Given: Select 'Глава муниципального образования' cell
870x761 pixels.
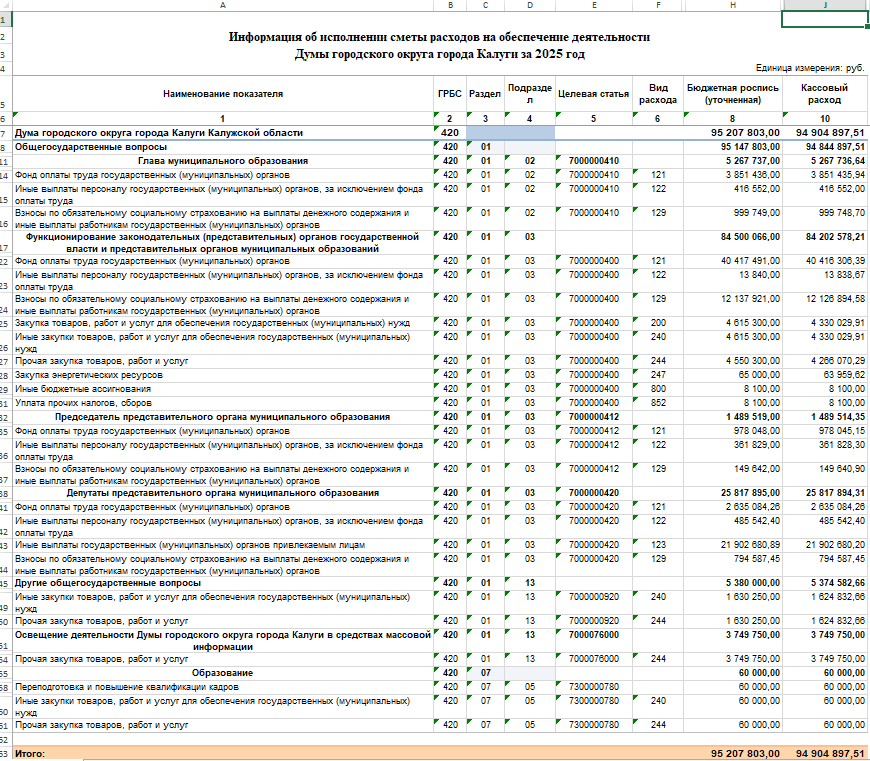Looking at the screenshot, I should tap(223, 160).
